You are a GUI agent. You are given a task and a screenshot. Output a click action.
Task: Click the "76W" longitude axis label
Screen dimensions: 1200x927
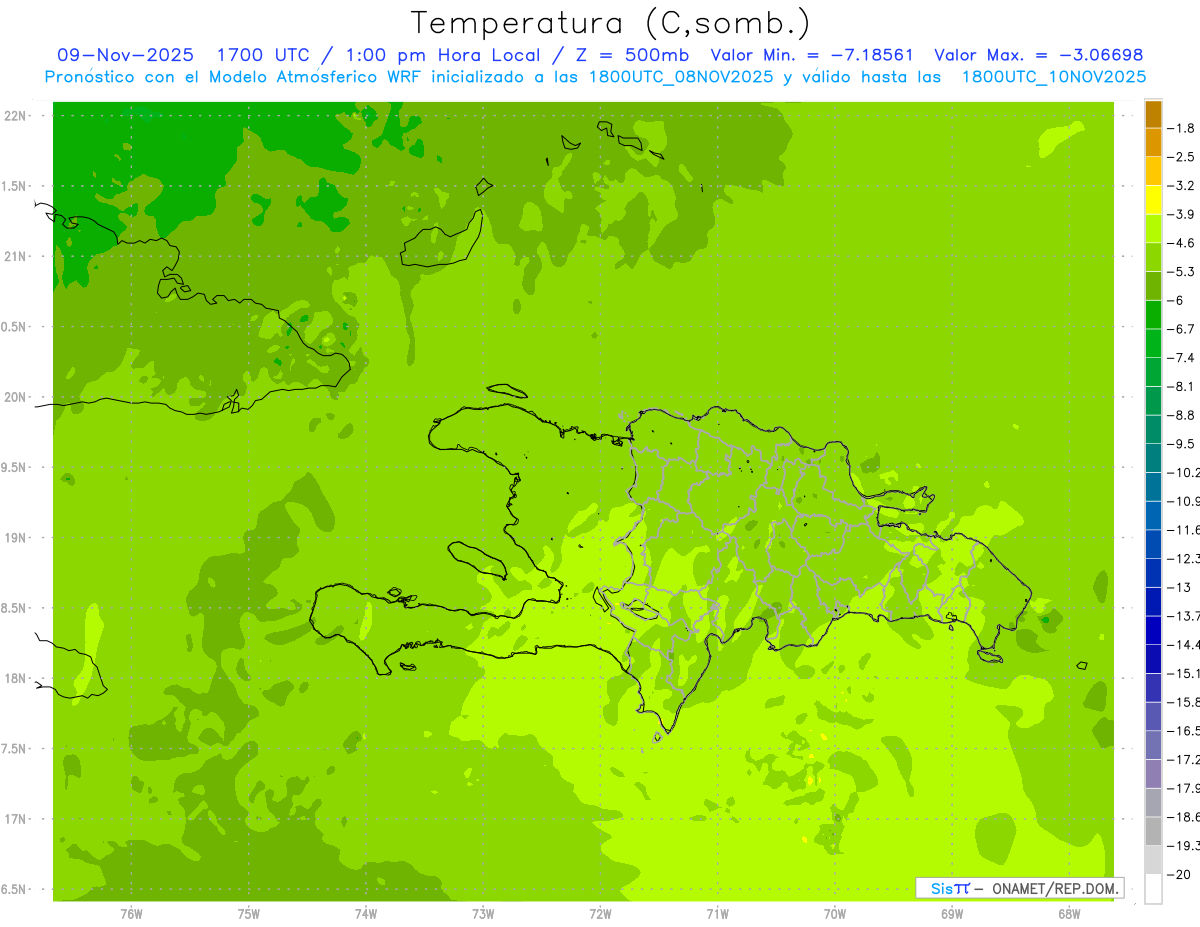pyautogui.click(x=131, y=913)
